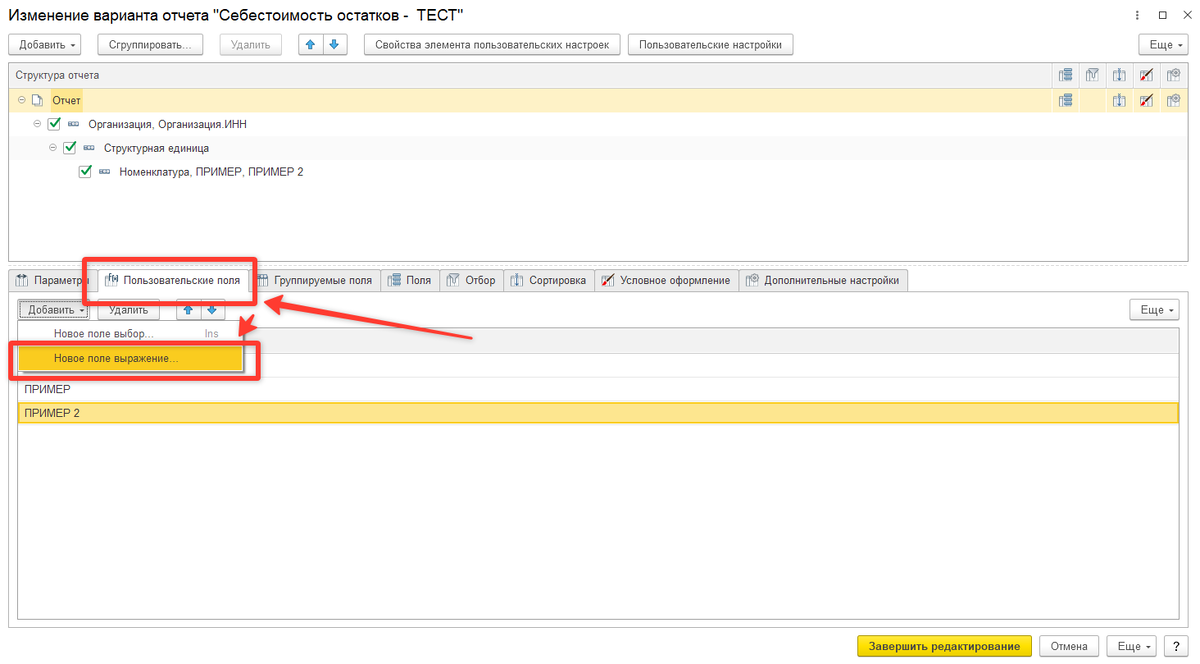Open the bottom Еще dropdown near Отмена
This screenshot has width=1200, height=664.
click(1133, 646)
